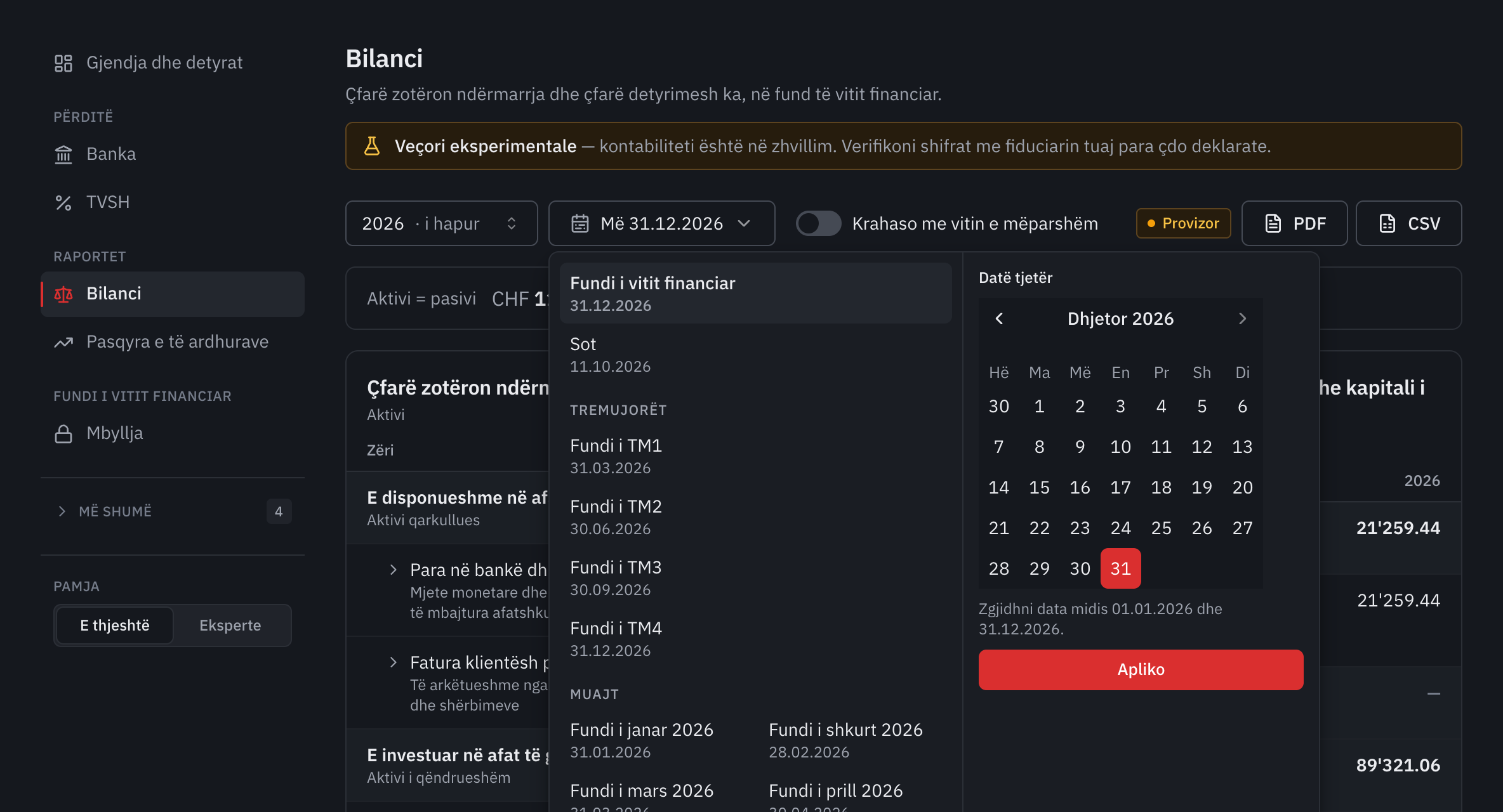The height and width of the screenshot is (812, 1503).
Task: Expand the Para në bankë row
Action: [x=394, y=570]
